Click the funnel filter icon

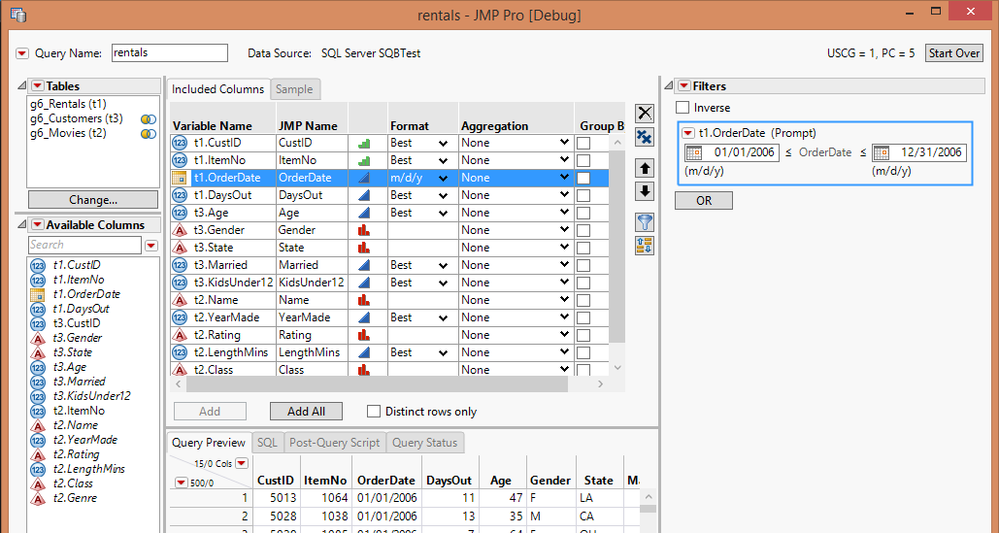pos(645,222)
